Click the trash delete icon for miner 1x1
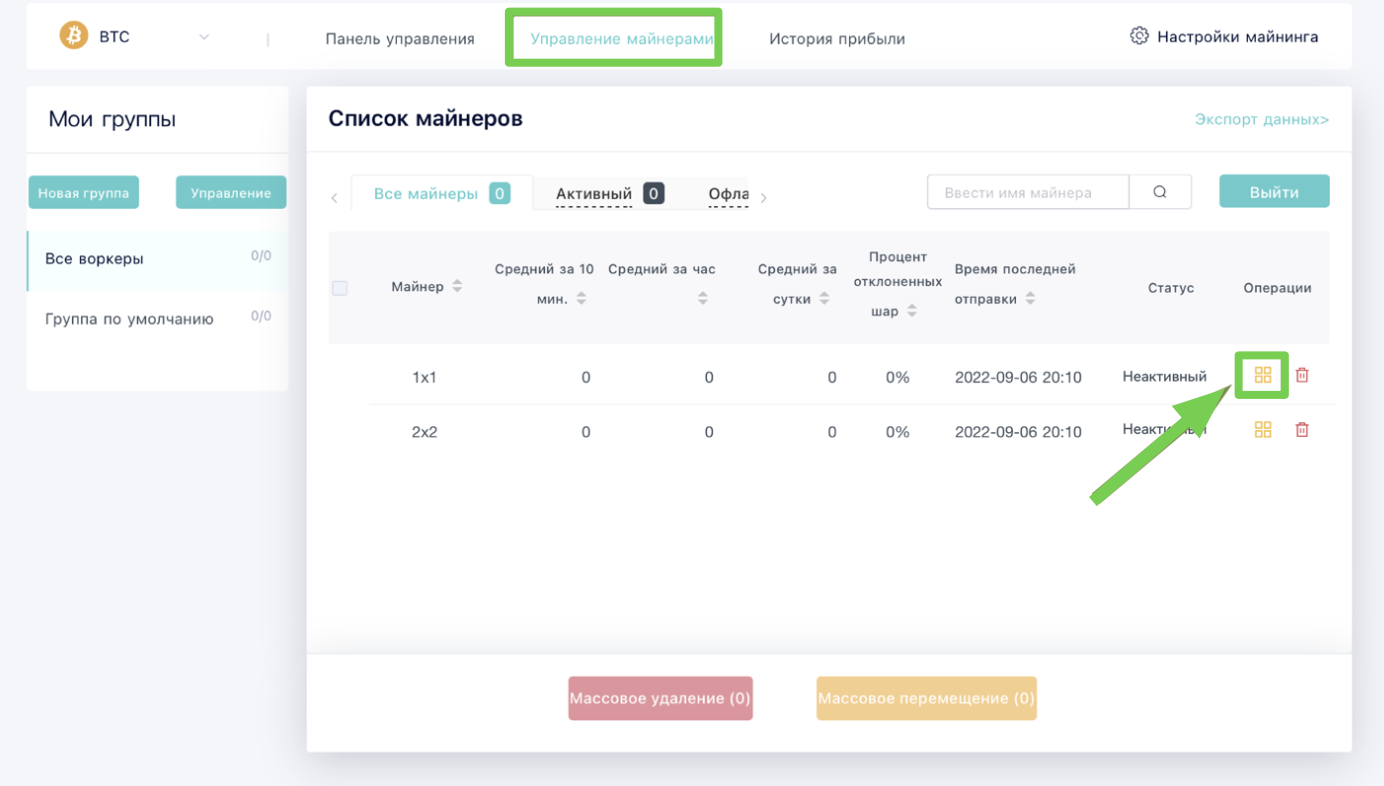This screenshot has height=786, width=1384. 1302,375
